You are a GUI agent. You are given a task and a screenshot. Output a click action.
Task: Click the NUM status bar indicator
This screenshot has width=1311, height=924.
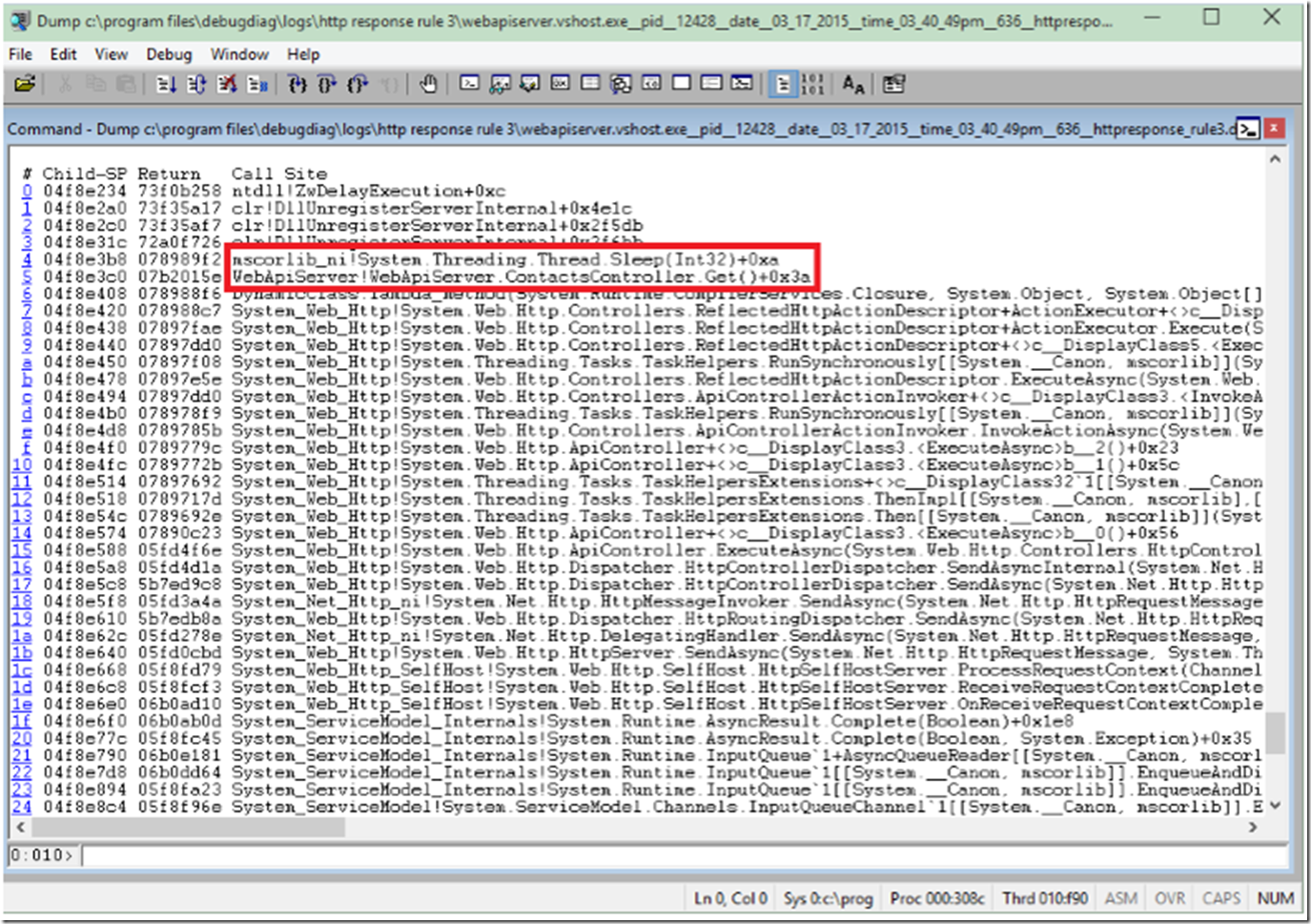[1276, 898]
